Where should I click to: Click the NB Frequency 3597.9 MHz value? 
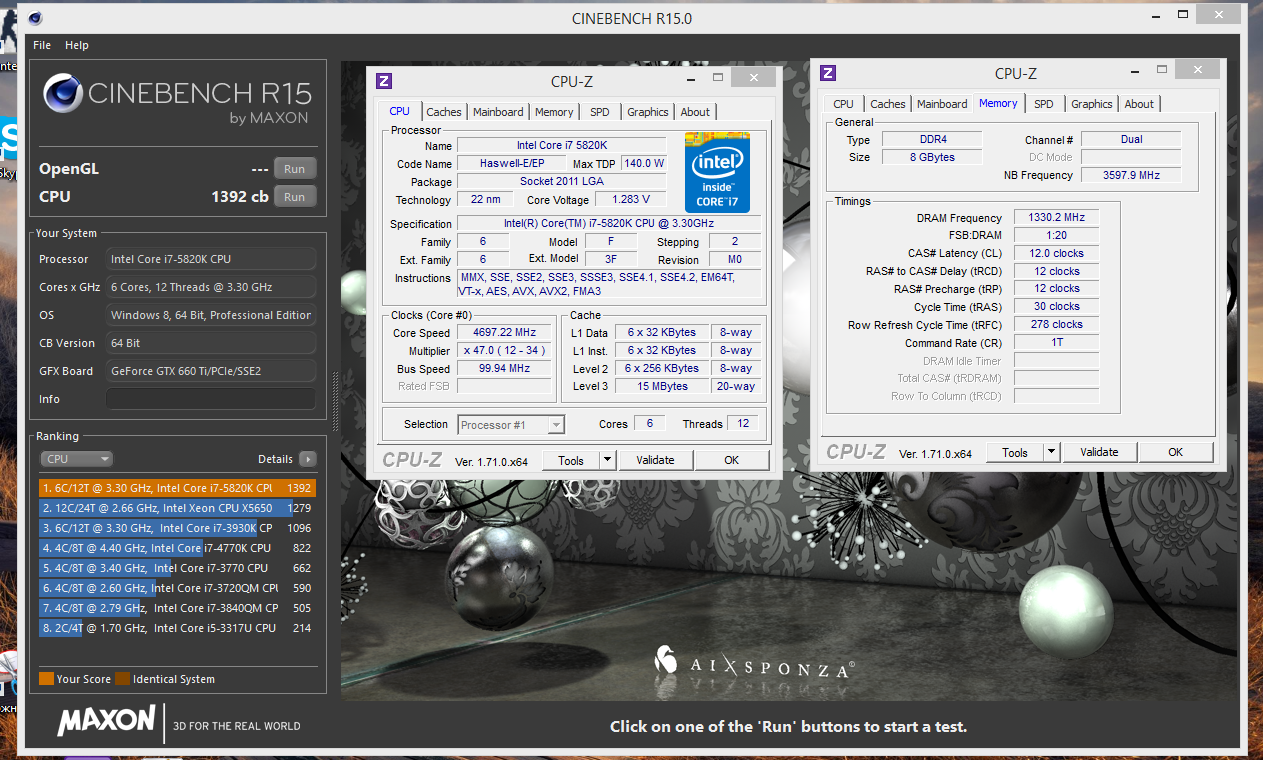pos(1131,175)
